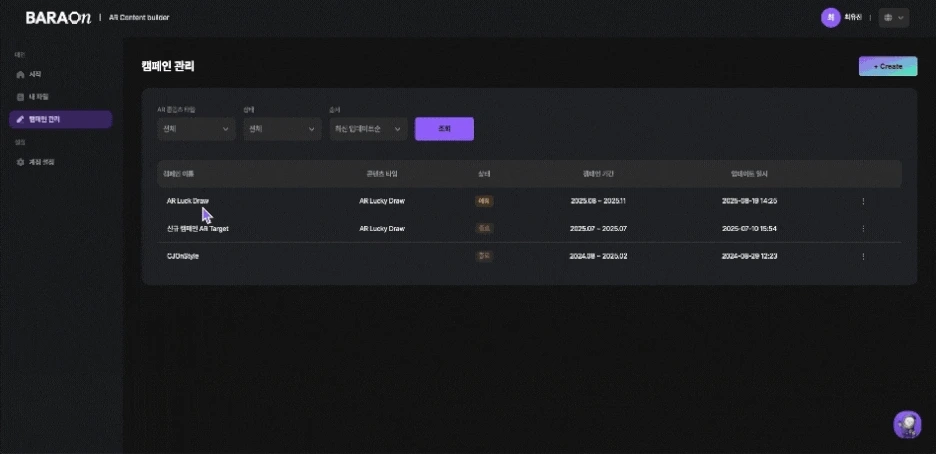Screen dimensions: 936x454
Task: Open account settings gear icon
Action: pyautogui.click(x=20, y=162)
